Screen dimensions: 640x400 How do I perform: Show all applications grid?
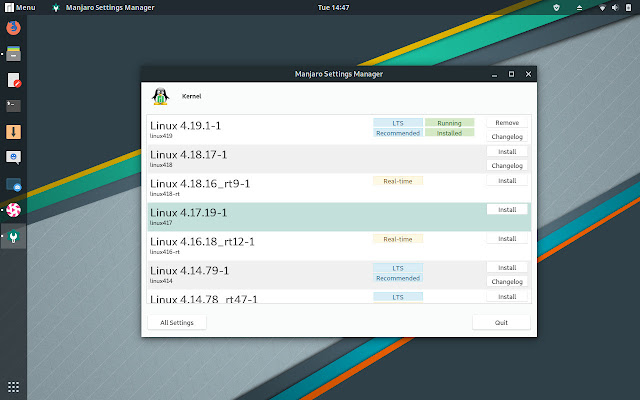[13, 387]
